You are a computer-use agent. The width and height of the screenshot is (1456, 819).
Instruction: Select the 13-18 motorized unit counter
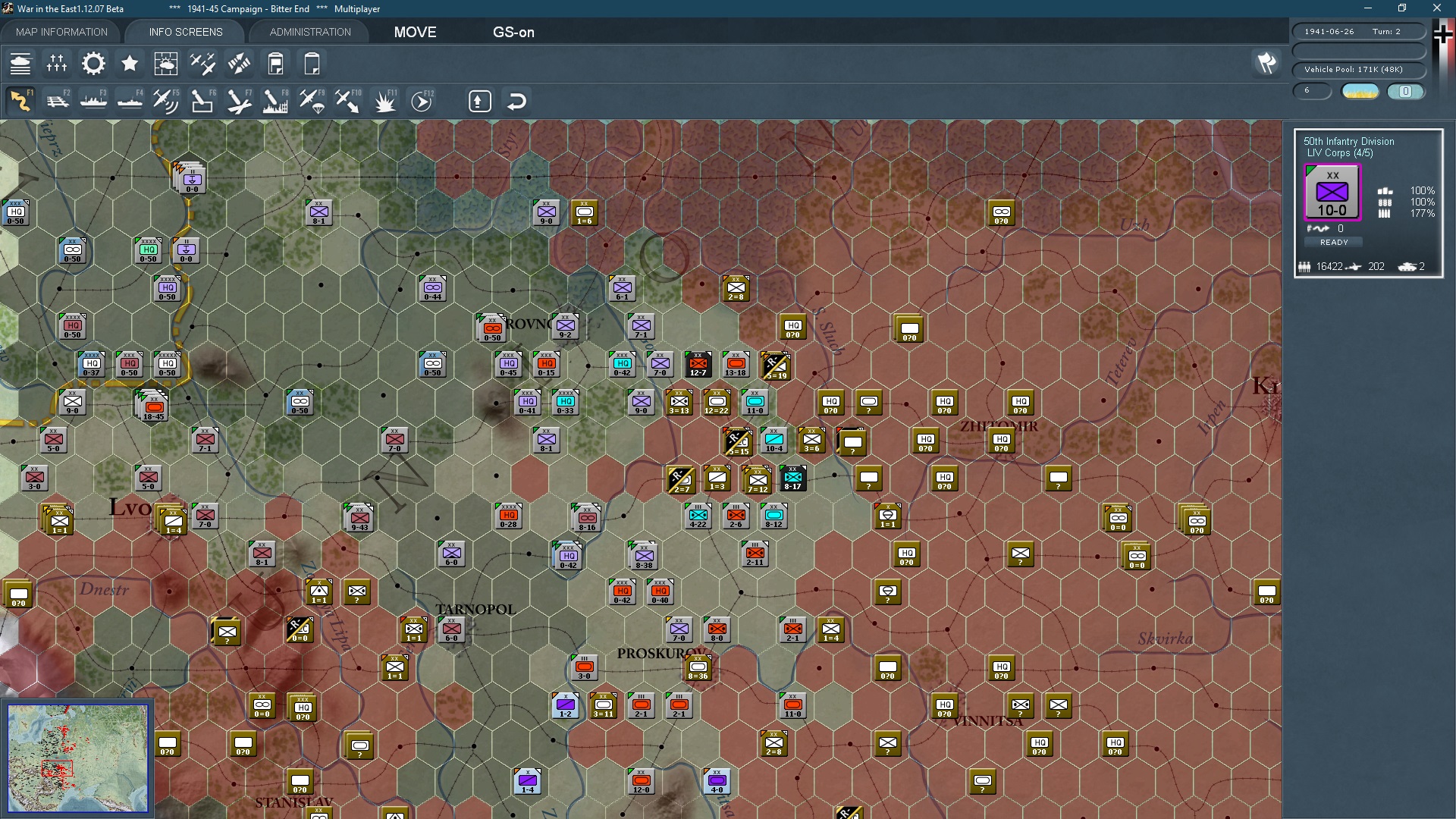pos(736,364)
